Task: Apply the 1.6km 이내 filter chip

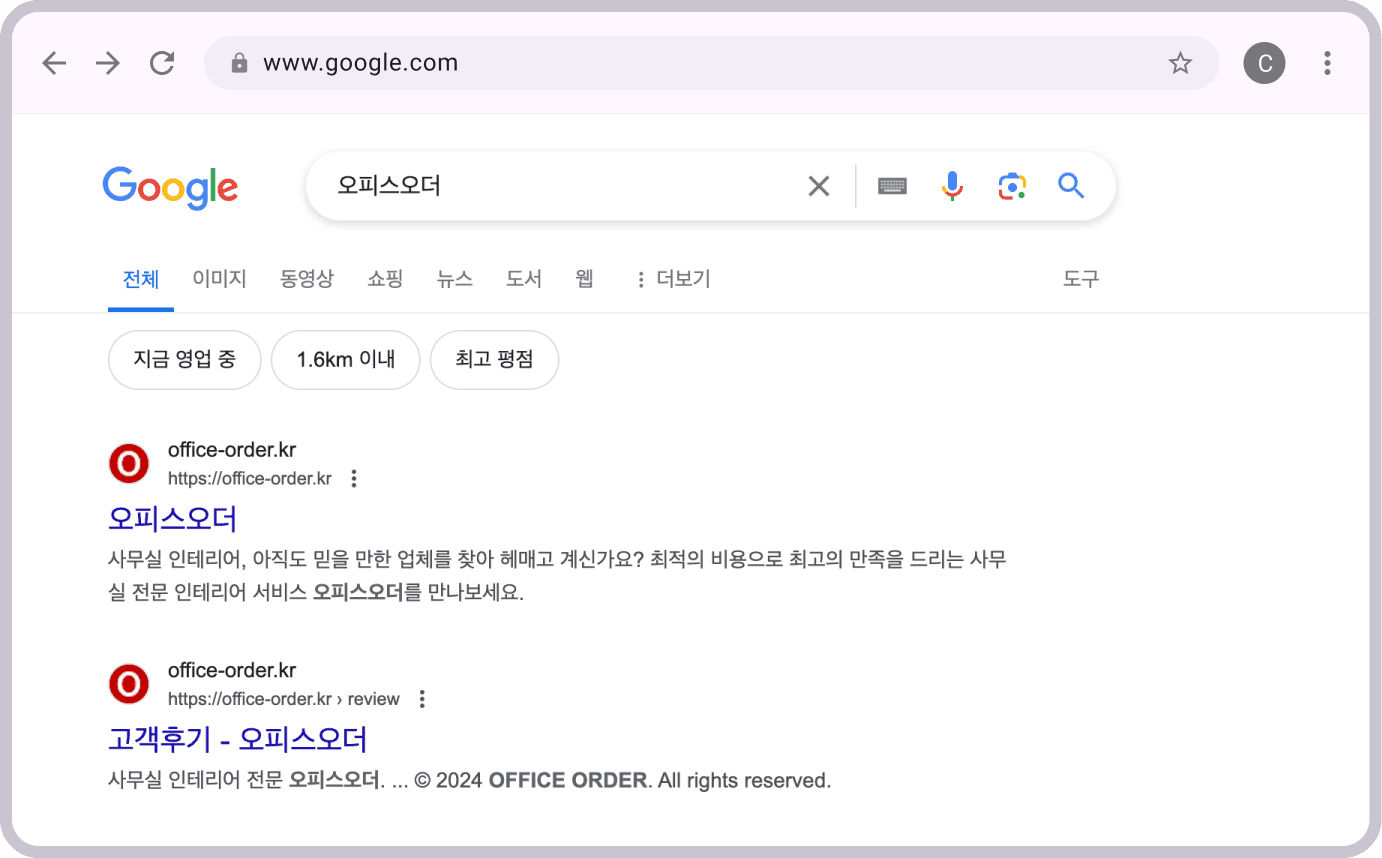Action: coord(346,360)
